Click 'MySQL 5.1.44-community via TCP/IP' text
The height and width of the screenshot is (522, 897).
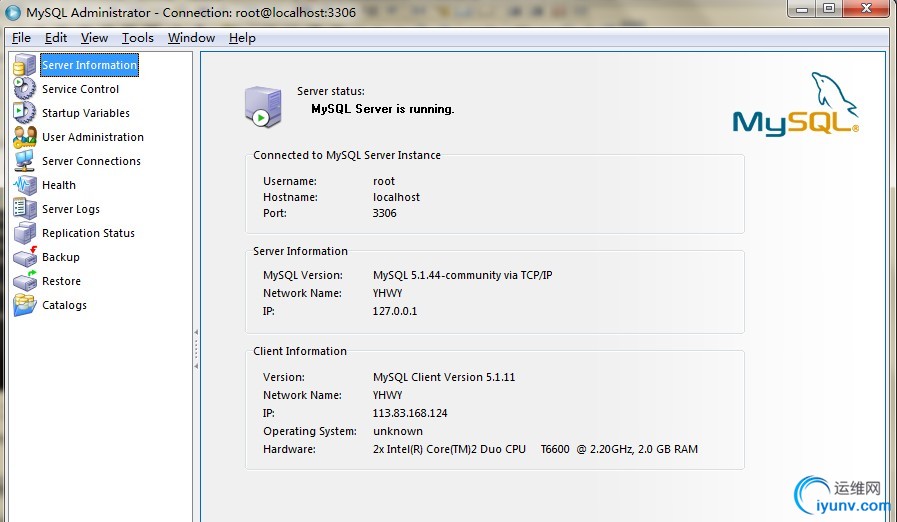[x=462, y=275]
